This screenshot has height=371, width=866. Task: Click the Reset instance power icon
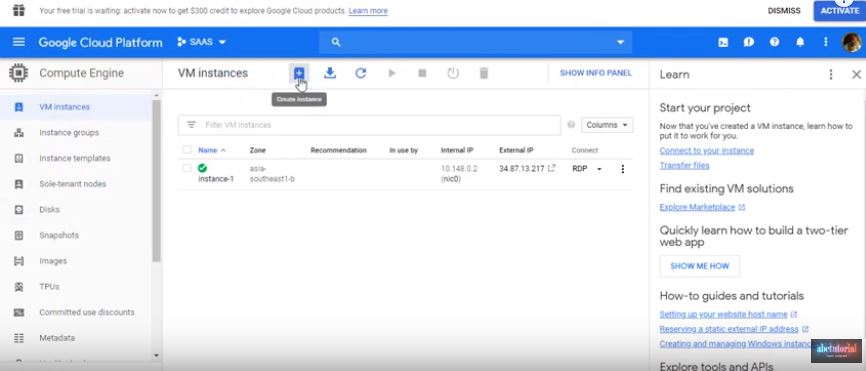pyautogui.click(x=453, y=73)
